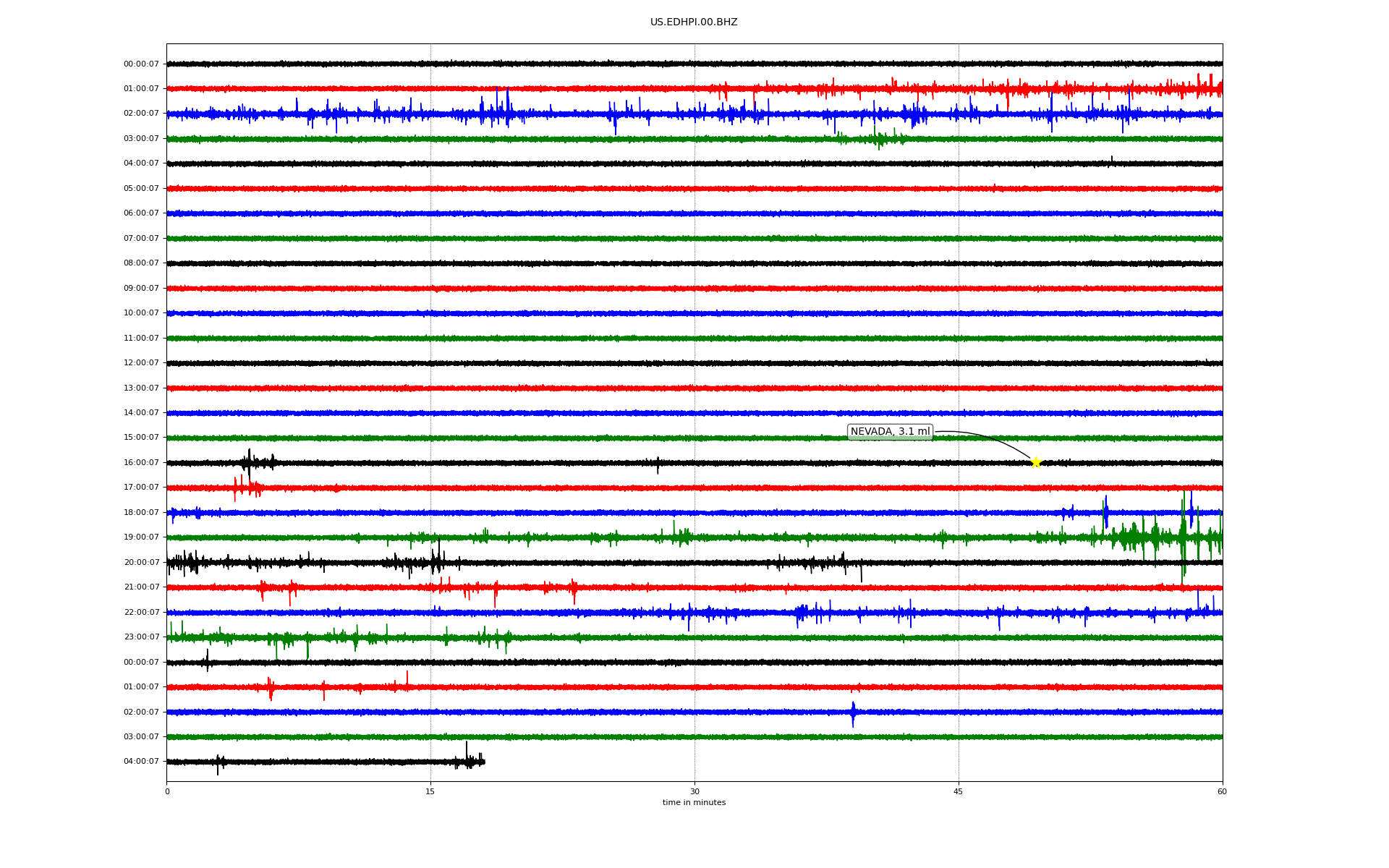
Task: Click the yellow star event marker
Action: [x=1035, y=462]
